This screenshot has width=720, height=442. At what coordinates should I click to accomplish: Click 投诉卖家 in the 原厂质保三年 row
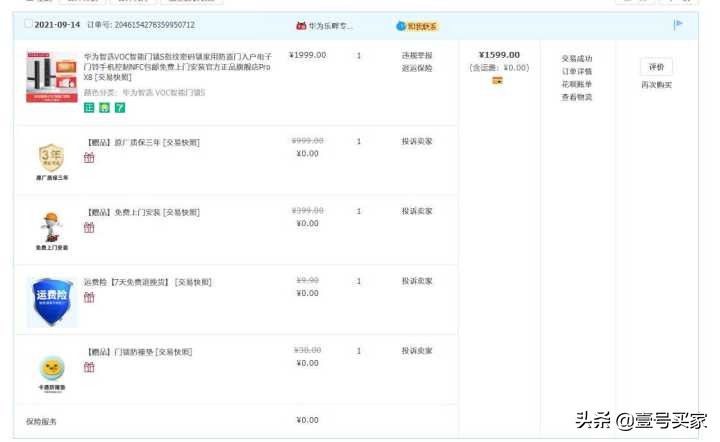click(x=417, y=141)
